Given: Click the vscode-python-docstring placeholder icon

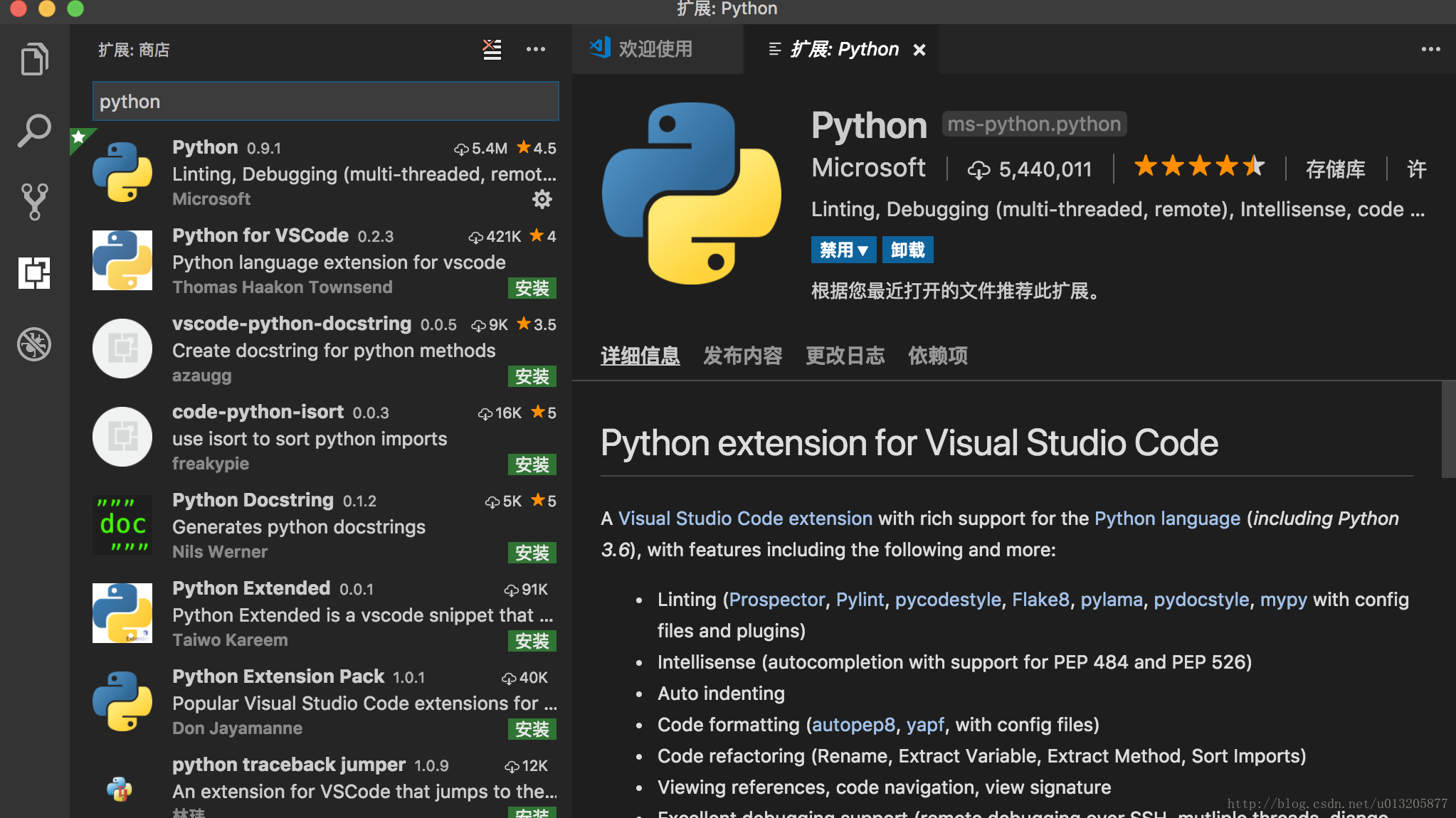Looking at the screenshot, I should [x=122, y=348].
